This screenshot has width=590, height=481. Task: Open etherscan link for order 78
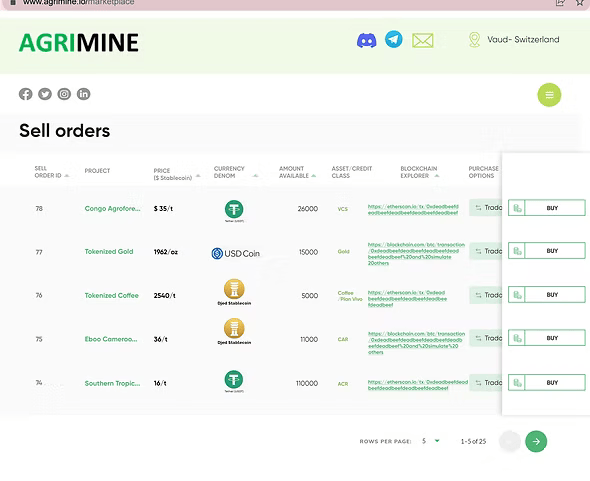[413, 210]
